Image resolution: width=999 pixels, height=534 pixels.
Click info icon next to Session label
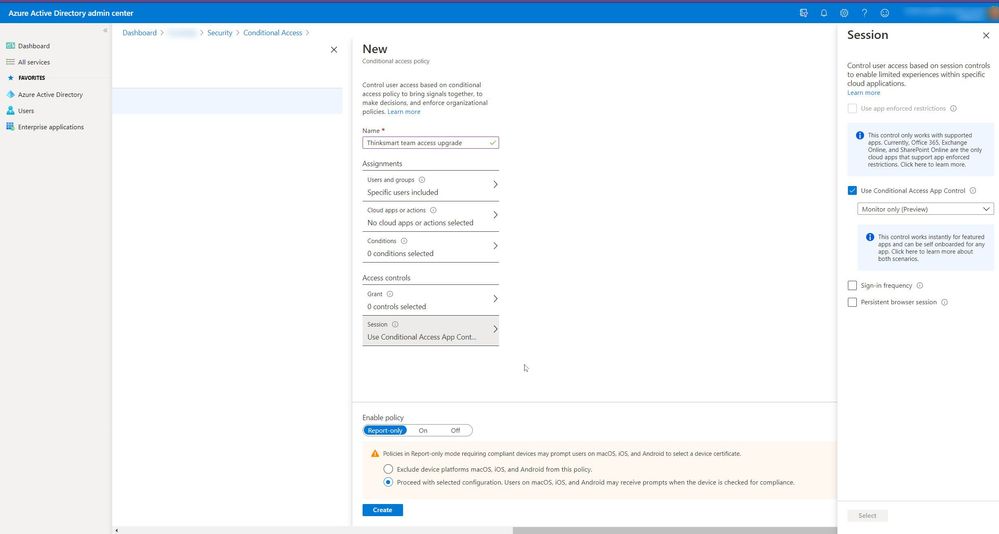395,324
